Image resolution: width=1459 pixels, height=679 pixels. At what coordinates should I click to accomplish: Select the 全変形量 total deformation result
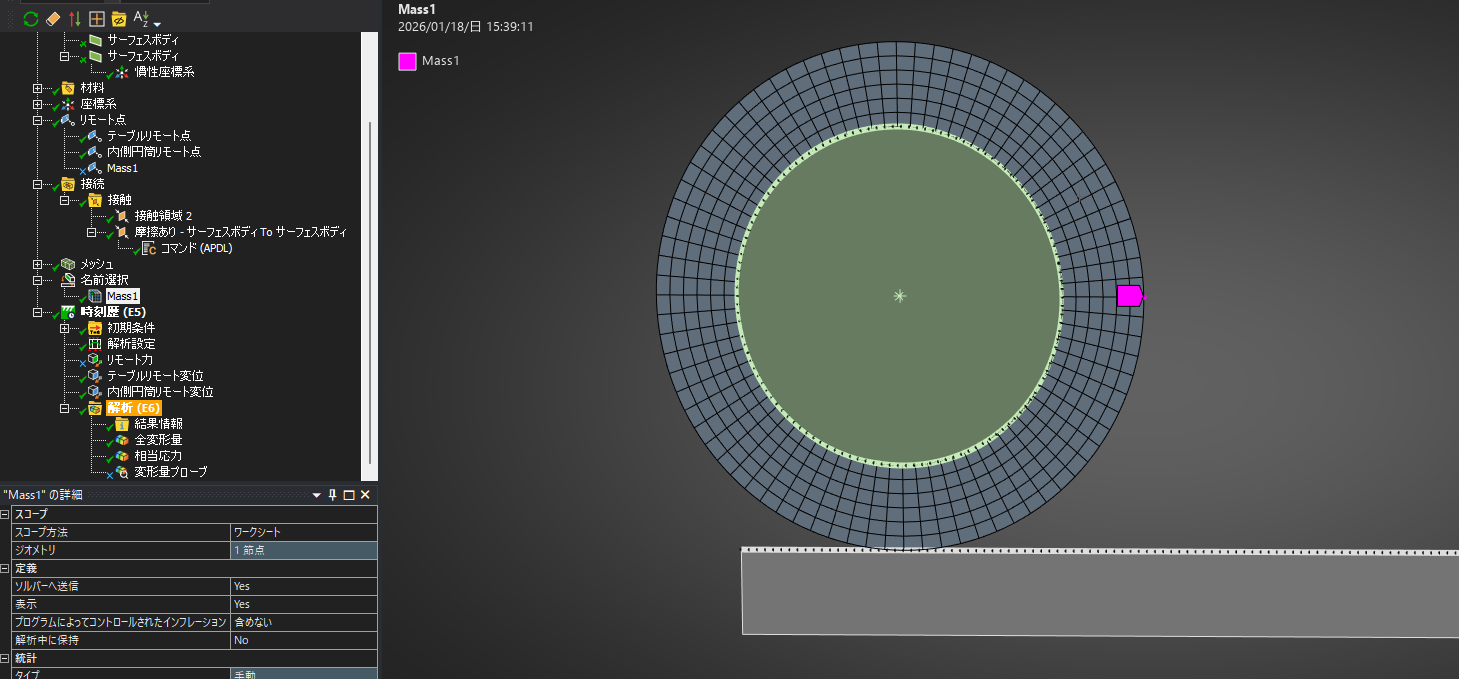[x=158, y=440]
